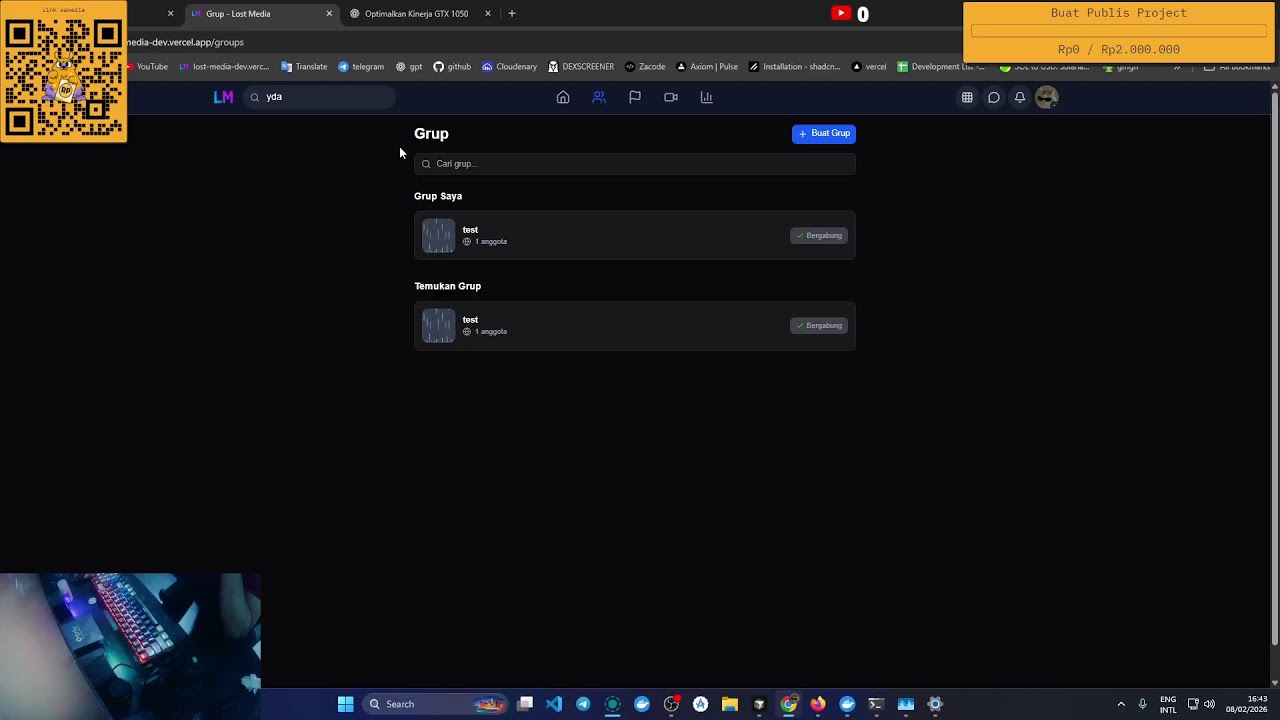Open the vercel bookmark
The height and width of the screenshot is (720, 1280).
(x=869, y=67)
